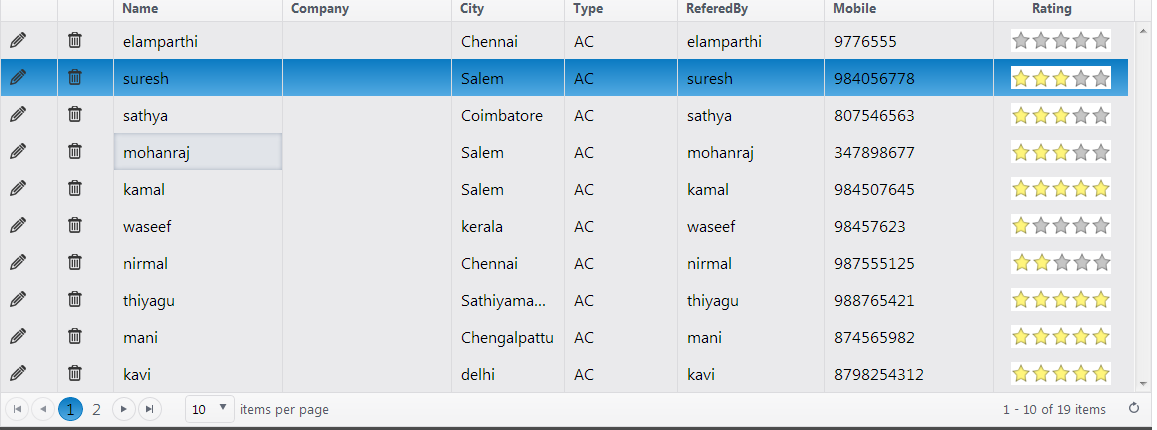The image size is (1157, 430).
Task: Click the Mobile column header
Action: (854, 9)
